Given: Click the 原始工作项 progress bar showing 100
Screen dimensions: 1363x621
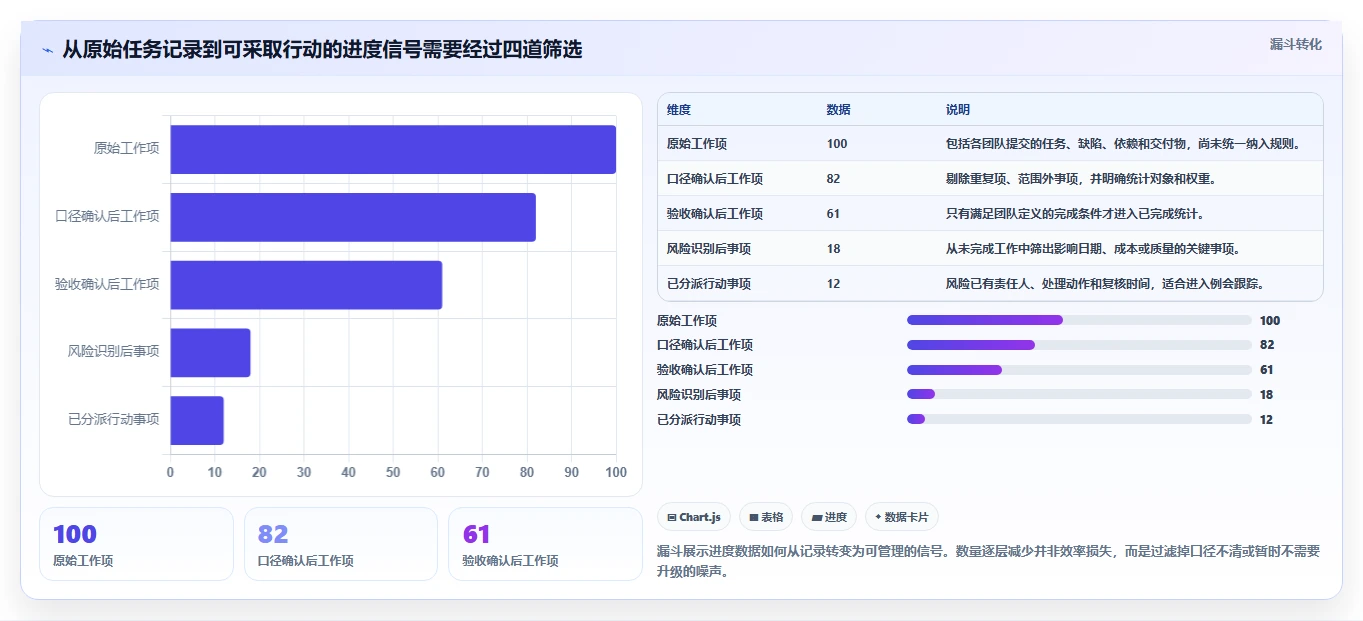Looking at the screenshot, I should (1079, 320).
